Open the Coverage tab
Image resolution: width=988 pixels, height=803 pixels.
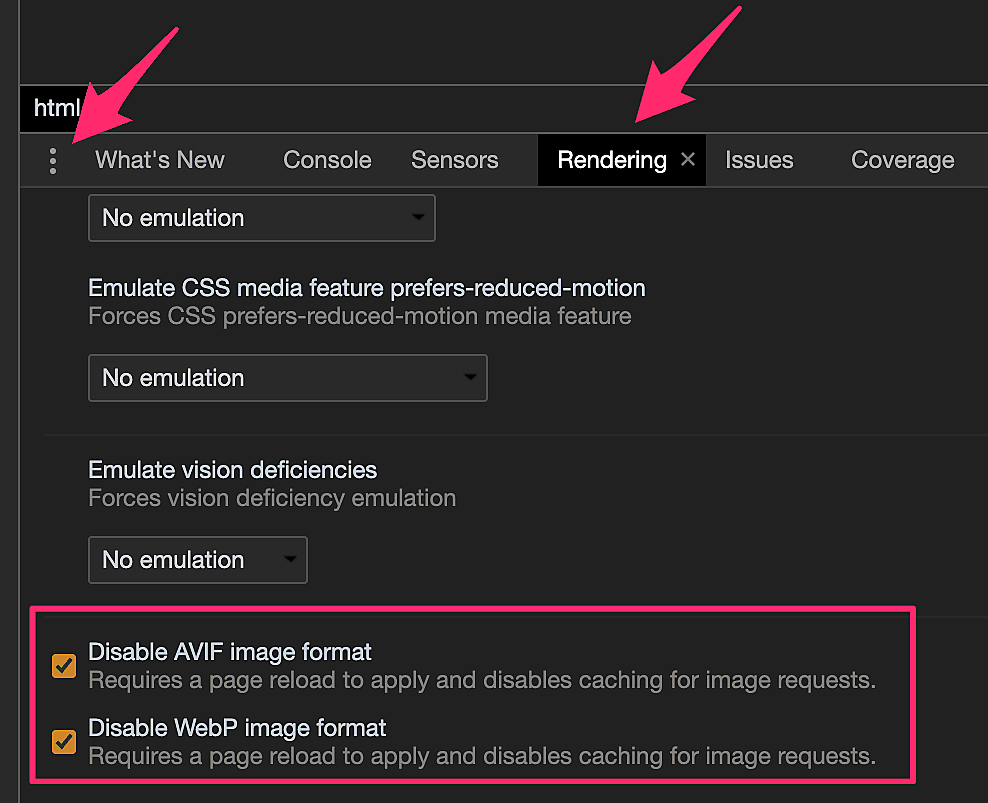(x=902, y=160)
